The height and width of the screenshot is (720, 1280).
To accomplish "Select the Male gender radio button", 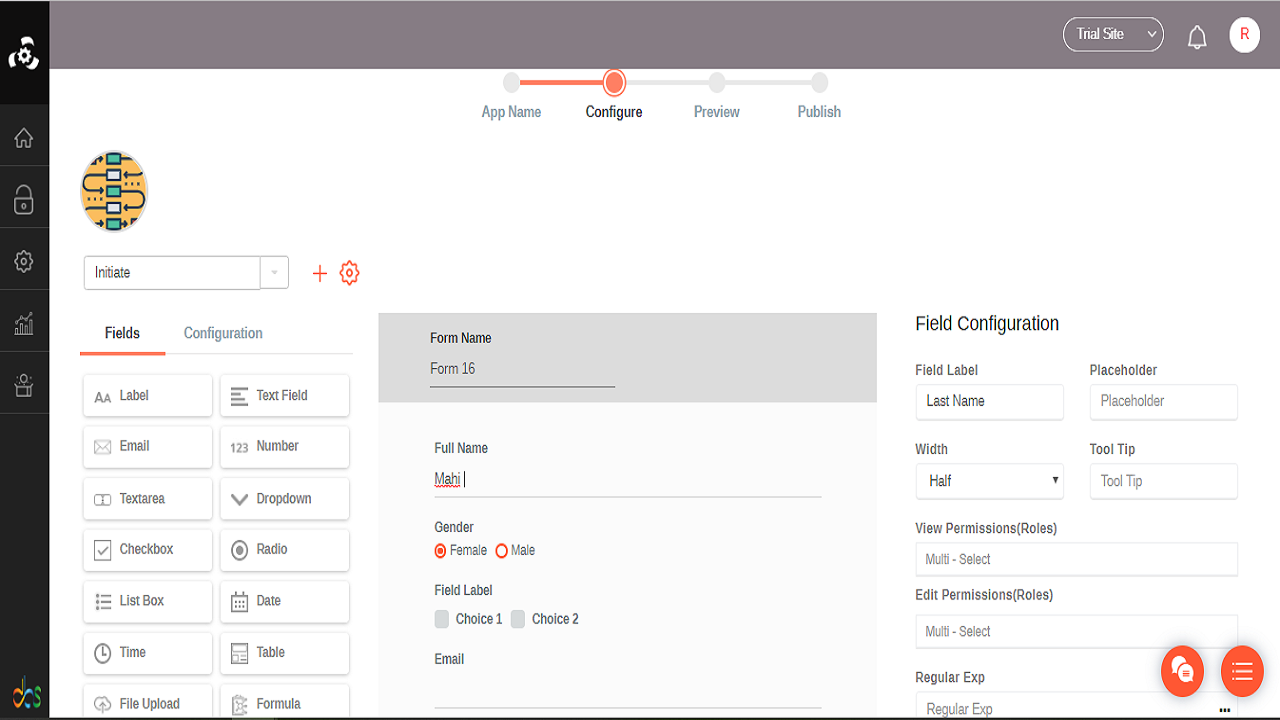I will click(501, 550).
